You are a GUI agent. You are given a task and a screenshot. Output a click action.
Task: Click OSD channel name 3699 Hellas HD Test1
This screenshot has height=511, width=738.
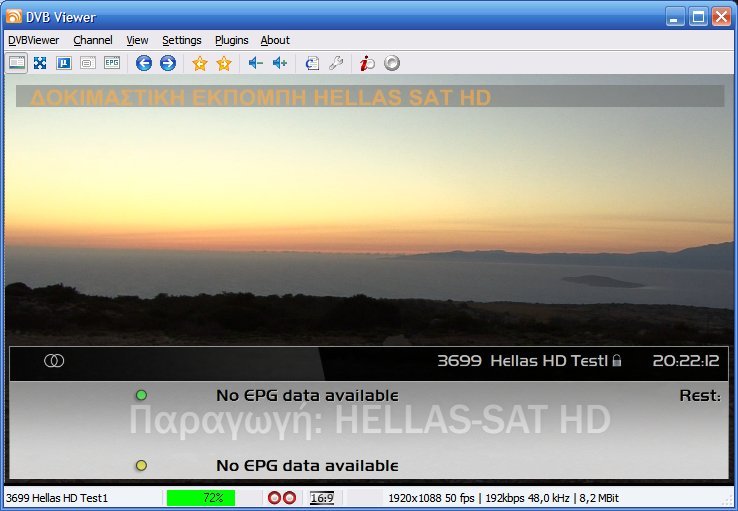tap(523, 361)
